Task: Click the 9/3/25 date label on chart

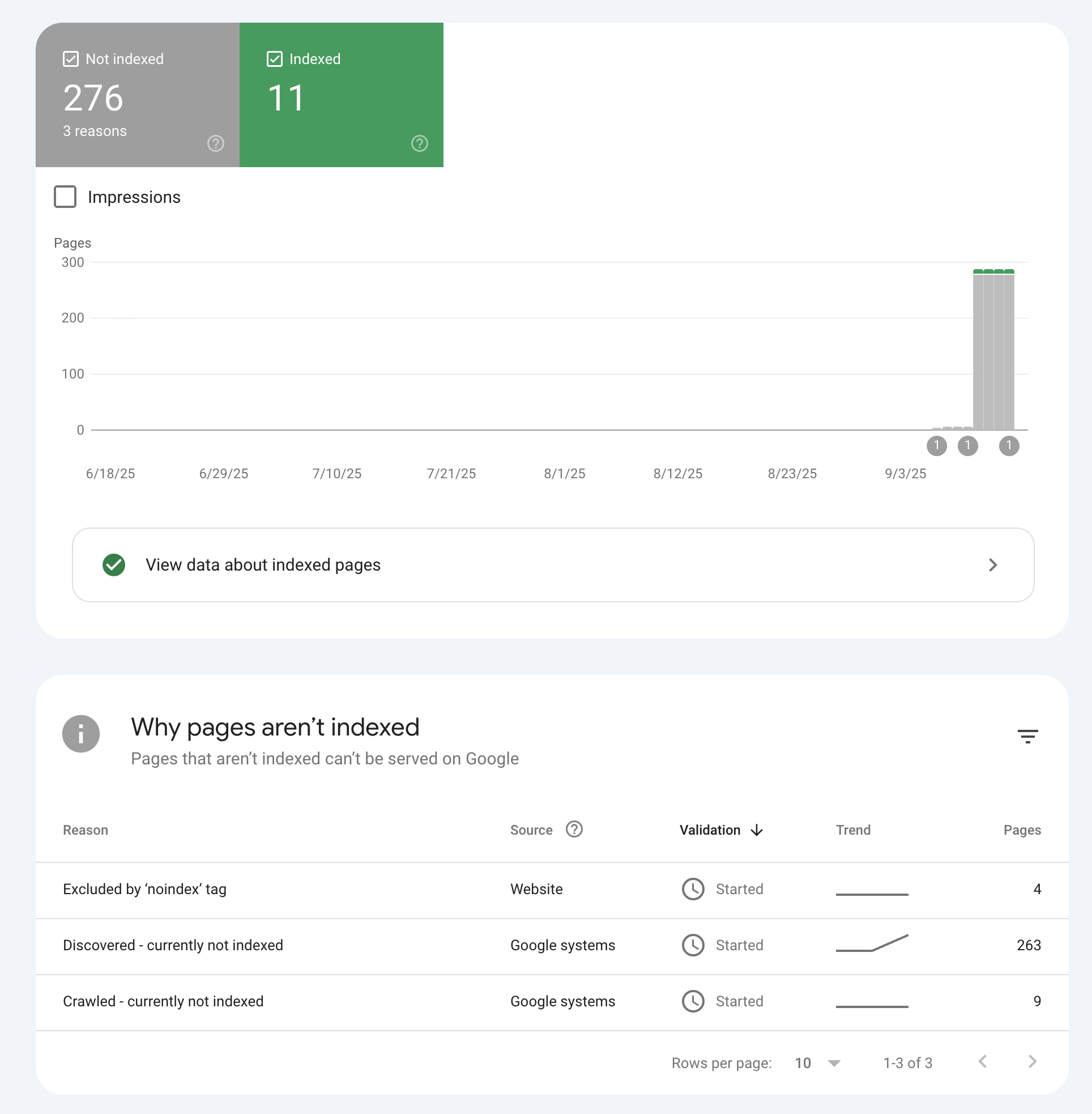Action: (x=905, y=474)
